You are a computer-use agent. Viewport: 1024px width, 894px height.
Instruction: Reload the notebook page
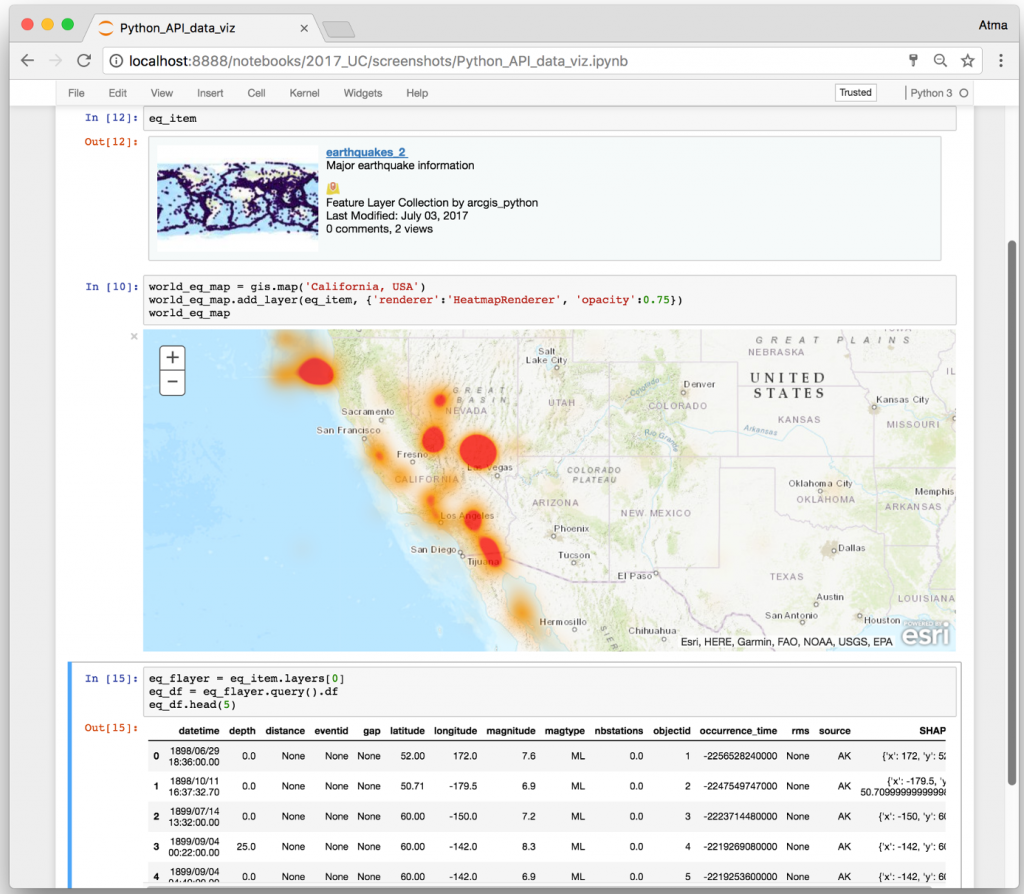tap(84, 60)
